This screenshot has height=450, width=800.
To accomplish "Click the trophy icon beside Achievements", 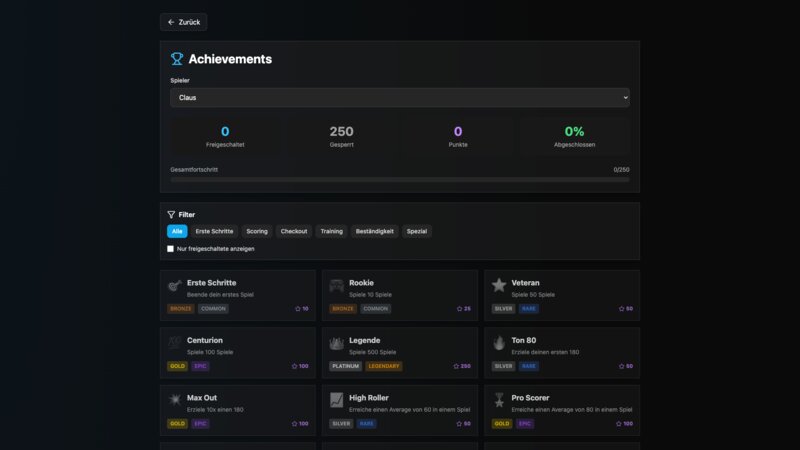I will [x=177, y=59].
